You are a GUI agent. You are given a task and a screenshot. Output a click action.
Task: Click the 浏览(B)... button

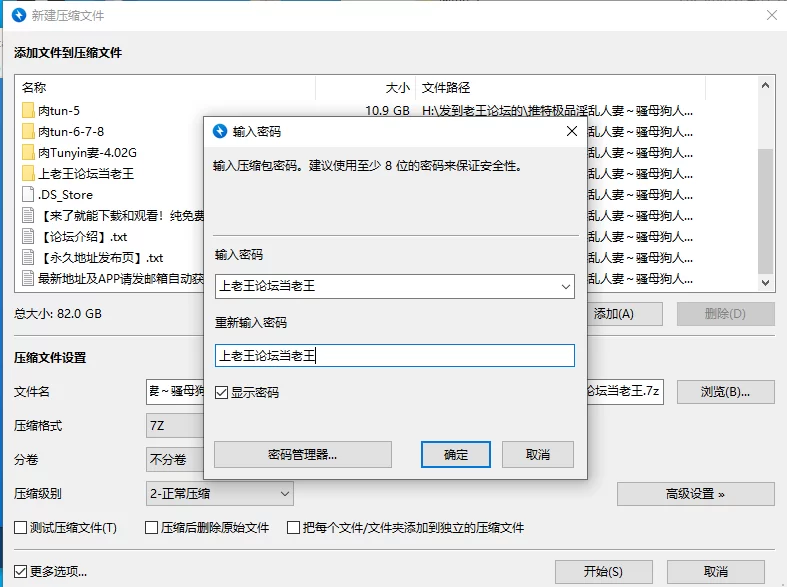pos(725,392)
